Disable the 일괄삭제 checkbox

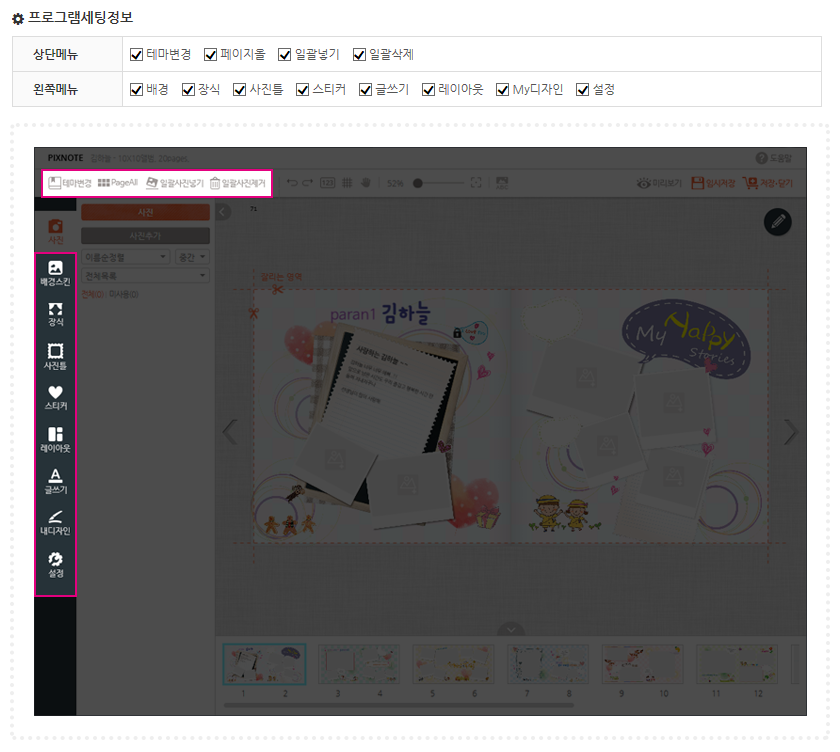coord(359,55)
